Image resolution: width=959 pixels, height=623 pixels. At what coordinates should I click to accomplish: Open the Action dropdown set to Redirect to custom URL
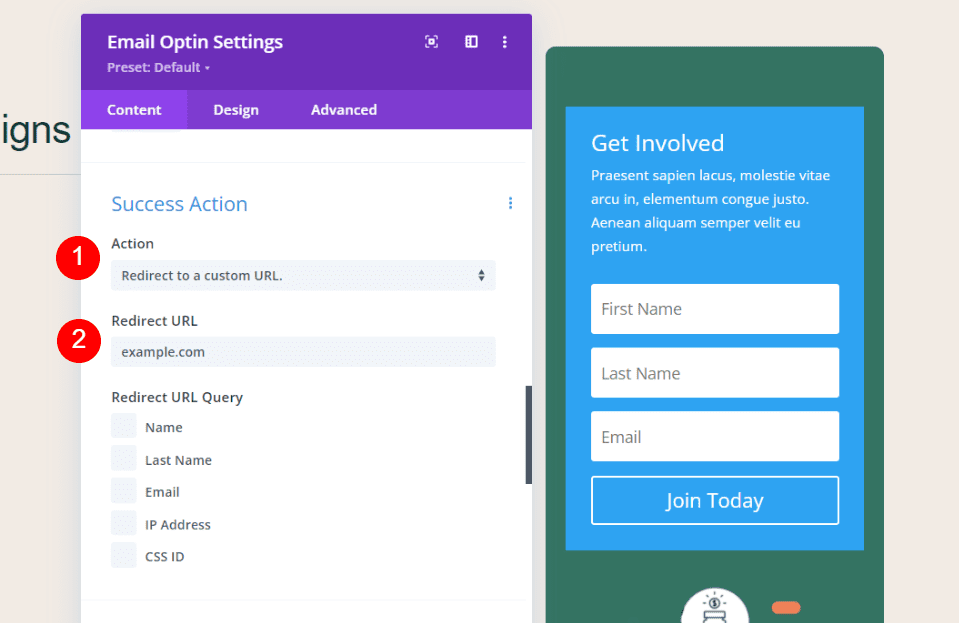coord(303,275)
